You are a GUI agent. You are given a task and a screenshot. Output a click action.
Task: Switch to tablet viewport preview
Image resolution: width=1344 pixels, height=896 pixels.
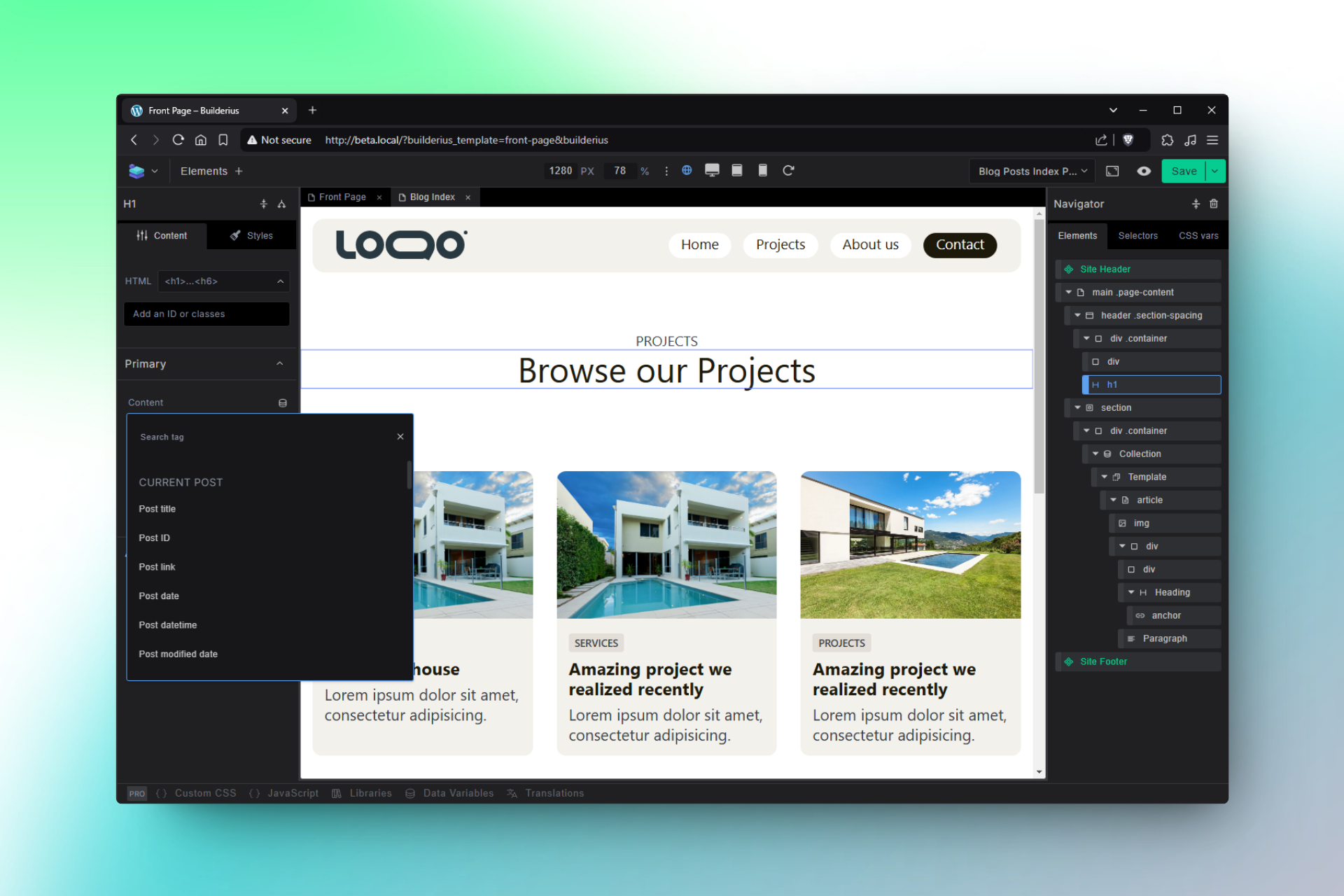coord(737,170)
